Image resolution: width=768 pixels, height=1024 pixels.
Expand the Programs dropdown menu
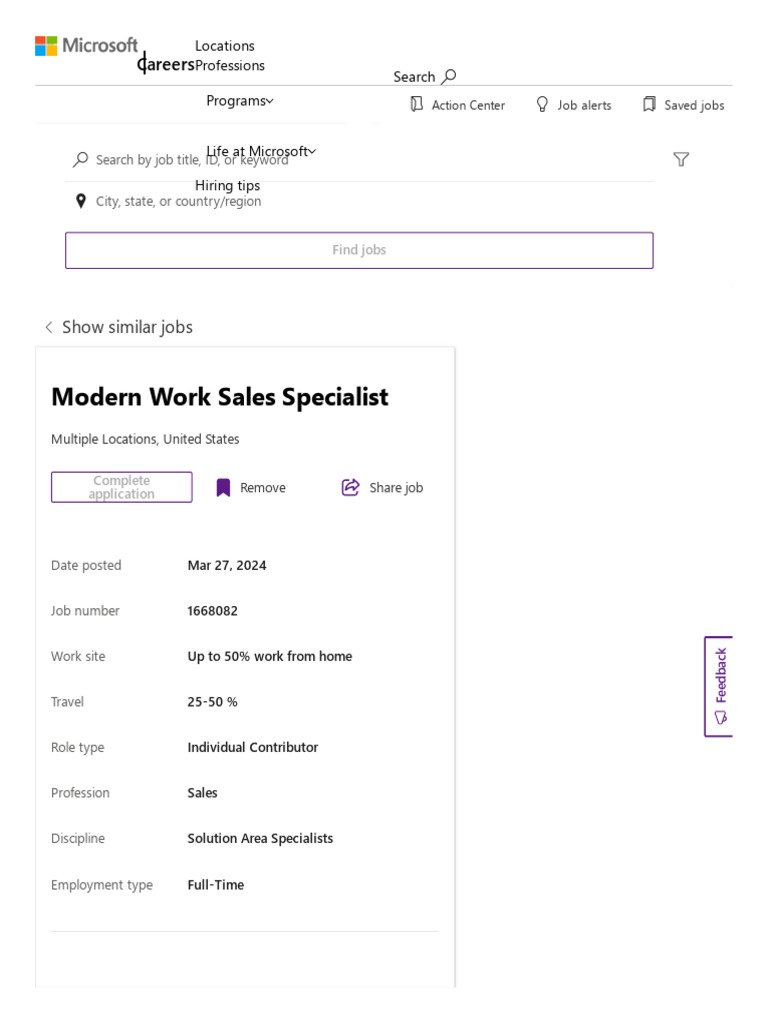coord(240,100)
